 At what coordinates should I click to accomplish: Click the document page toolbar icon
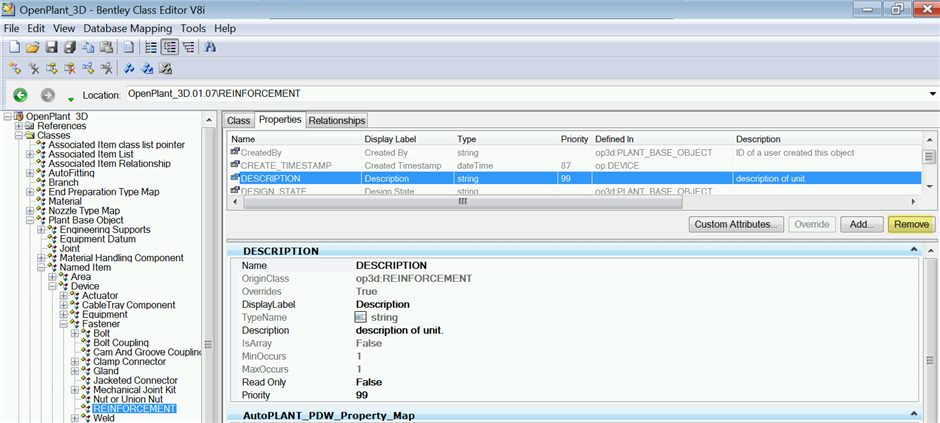click(129, 47)
